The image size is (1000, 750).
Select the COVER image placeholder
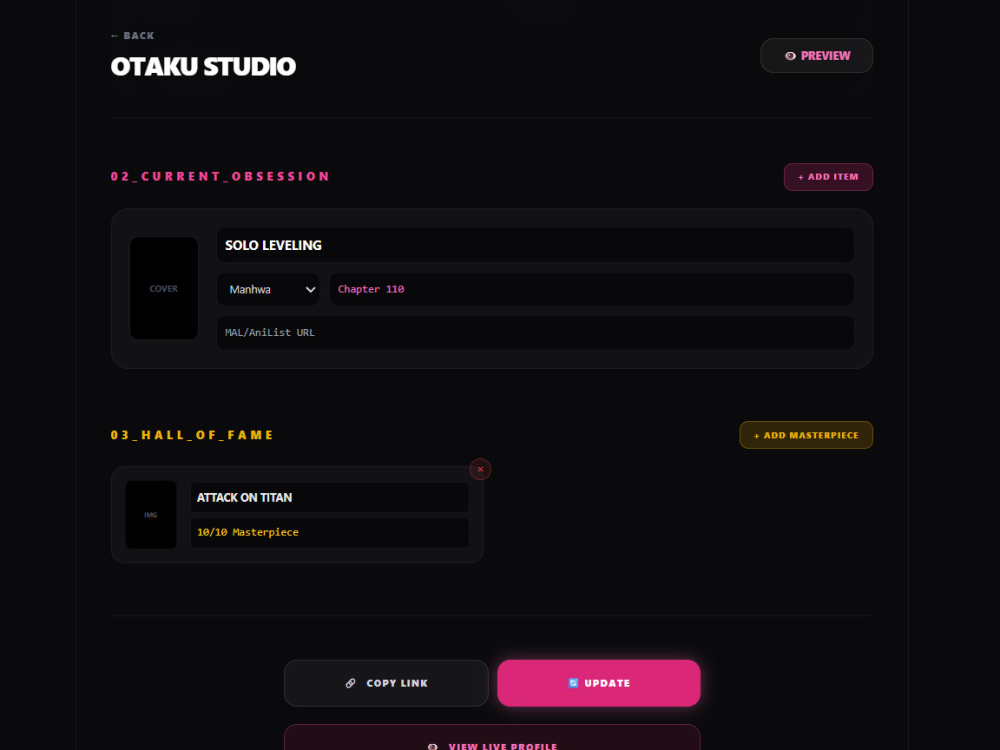[x=164, y=288]
